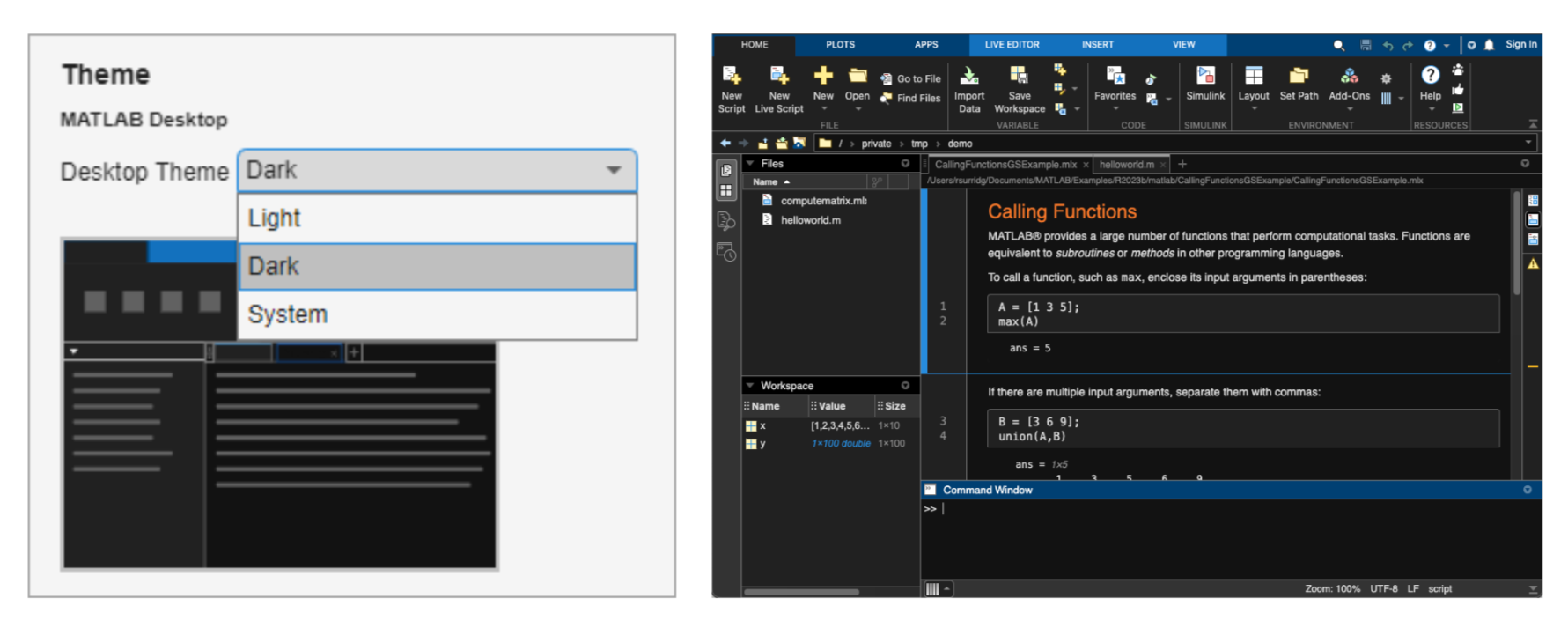Collapse the Workspace panel

[x=750, y=386]
